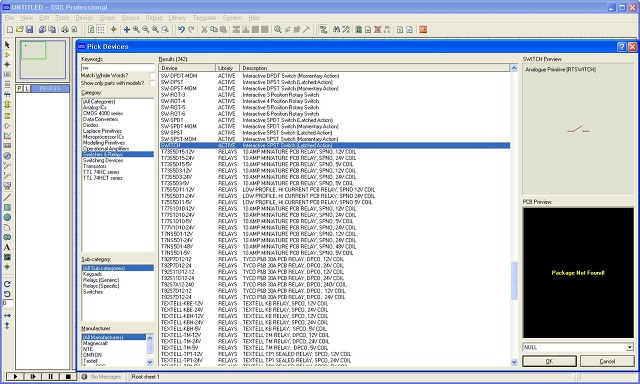Select the 2D box drawing tool
The image size is (640, 384).
(x=7, y=208)
